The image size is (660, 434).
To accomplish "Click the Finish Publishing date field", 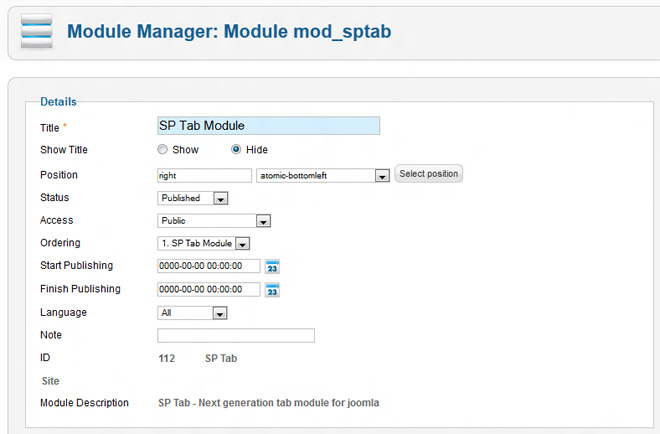I will point(208,290).
